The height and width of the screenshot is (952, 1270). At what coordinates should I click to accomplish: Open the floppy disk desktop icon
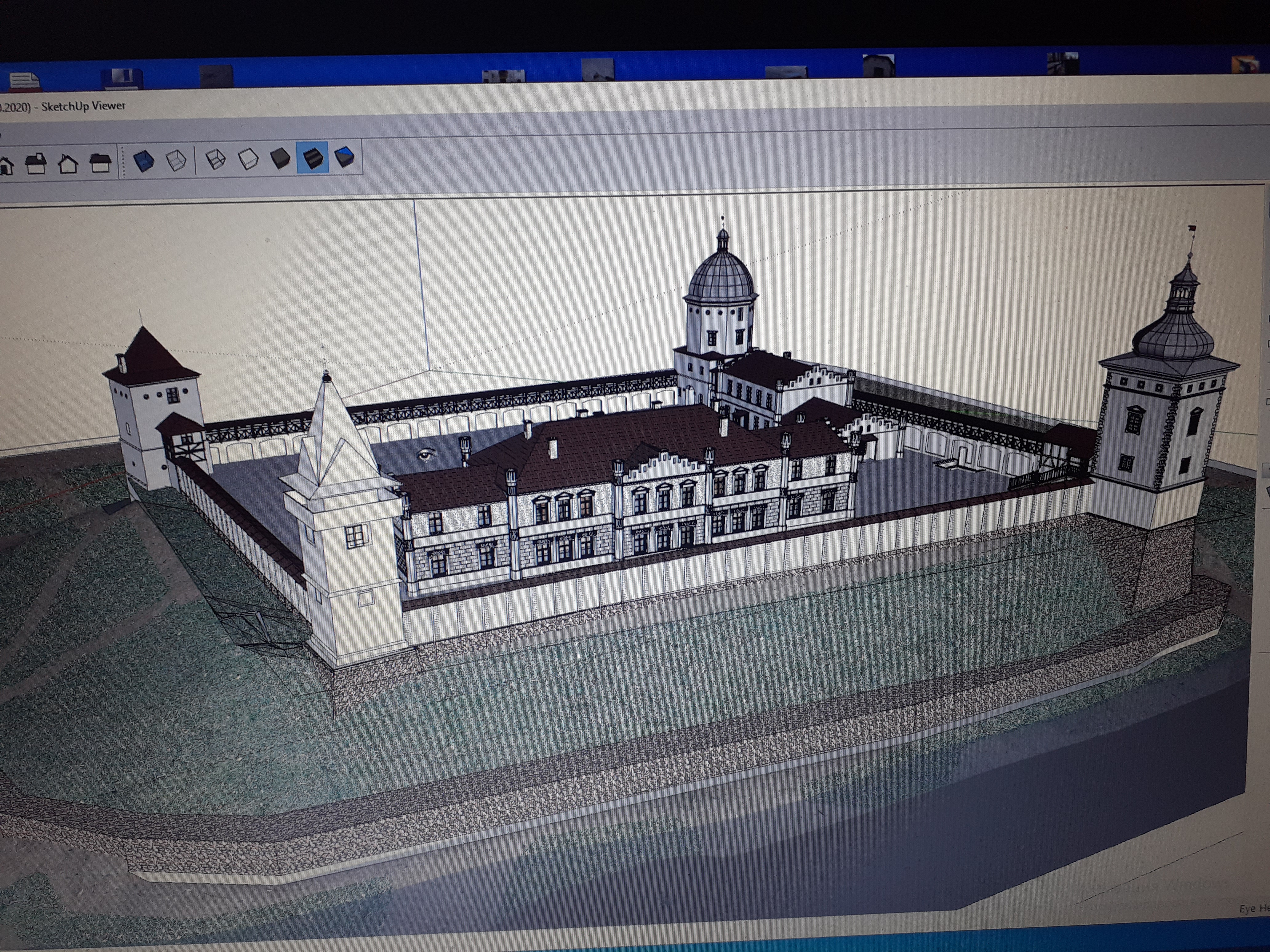click(122, 79)
